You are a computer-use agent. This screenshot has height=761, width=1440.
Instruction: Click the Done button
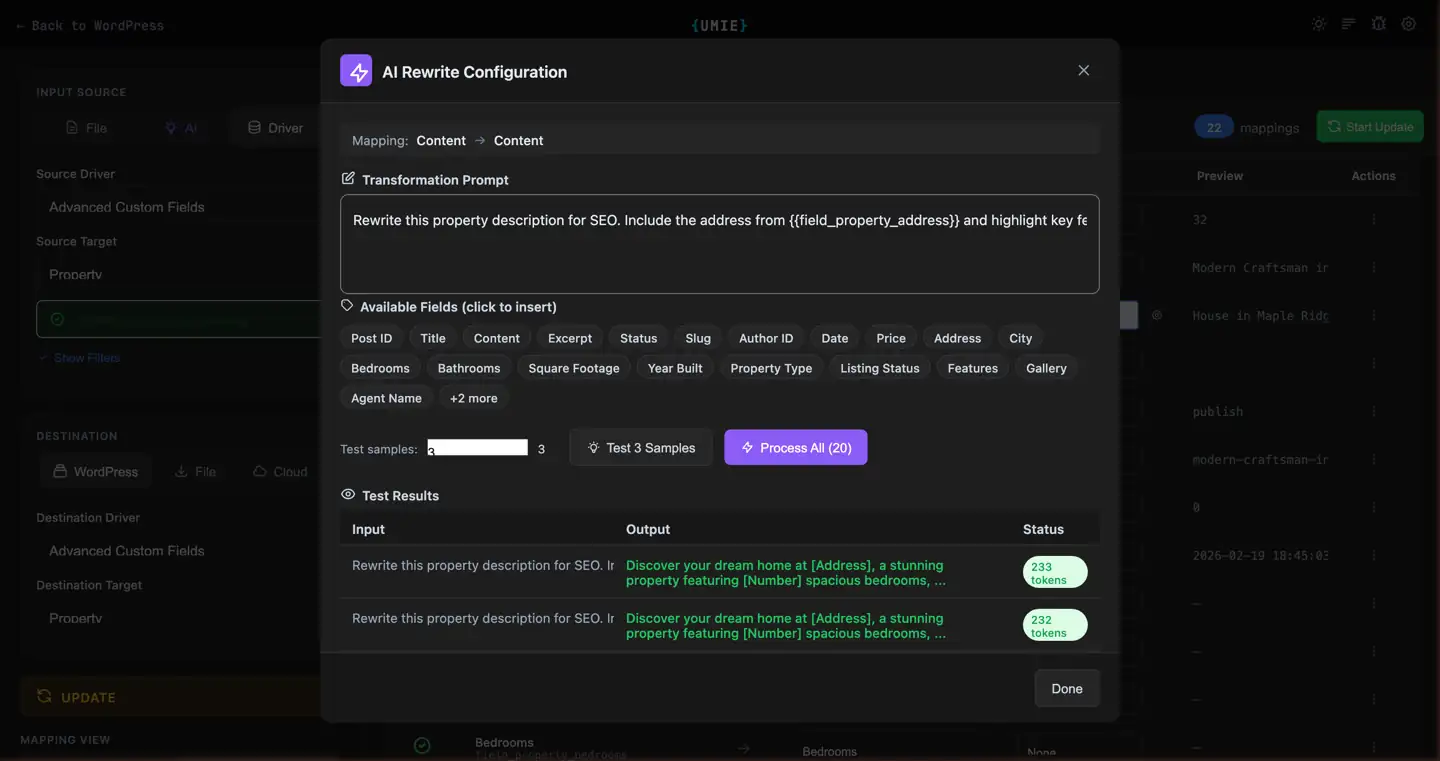tap(1067, 689)
